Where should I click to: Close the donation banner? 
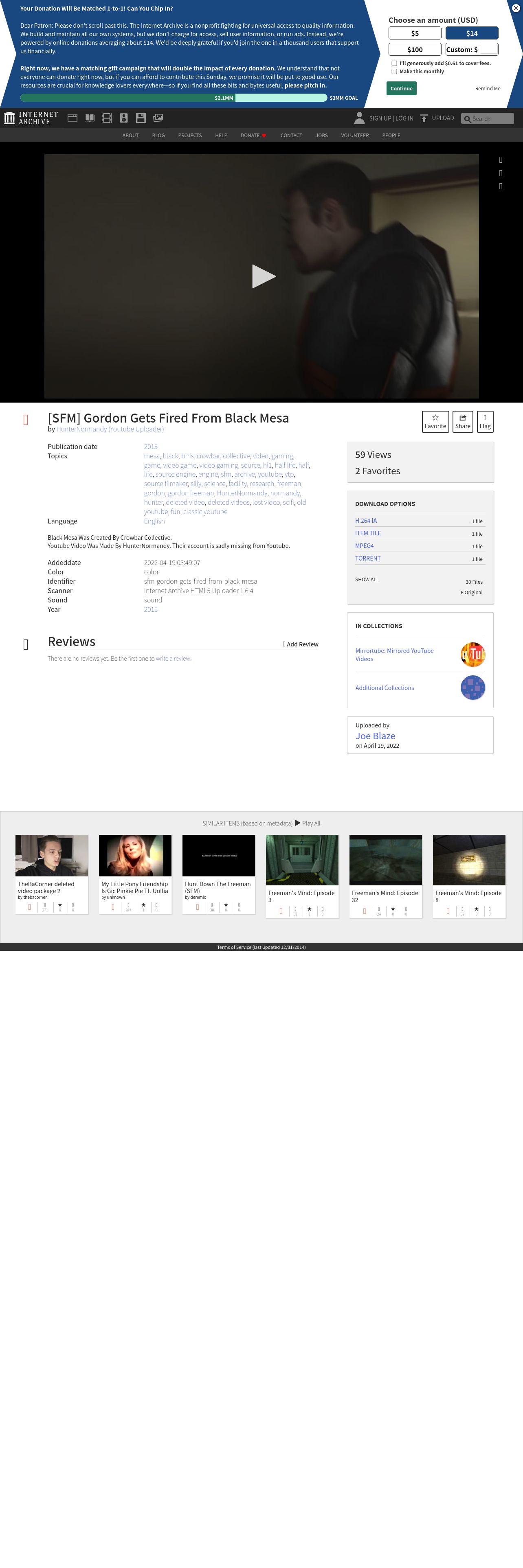516,8
